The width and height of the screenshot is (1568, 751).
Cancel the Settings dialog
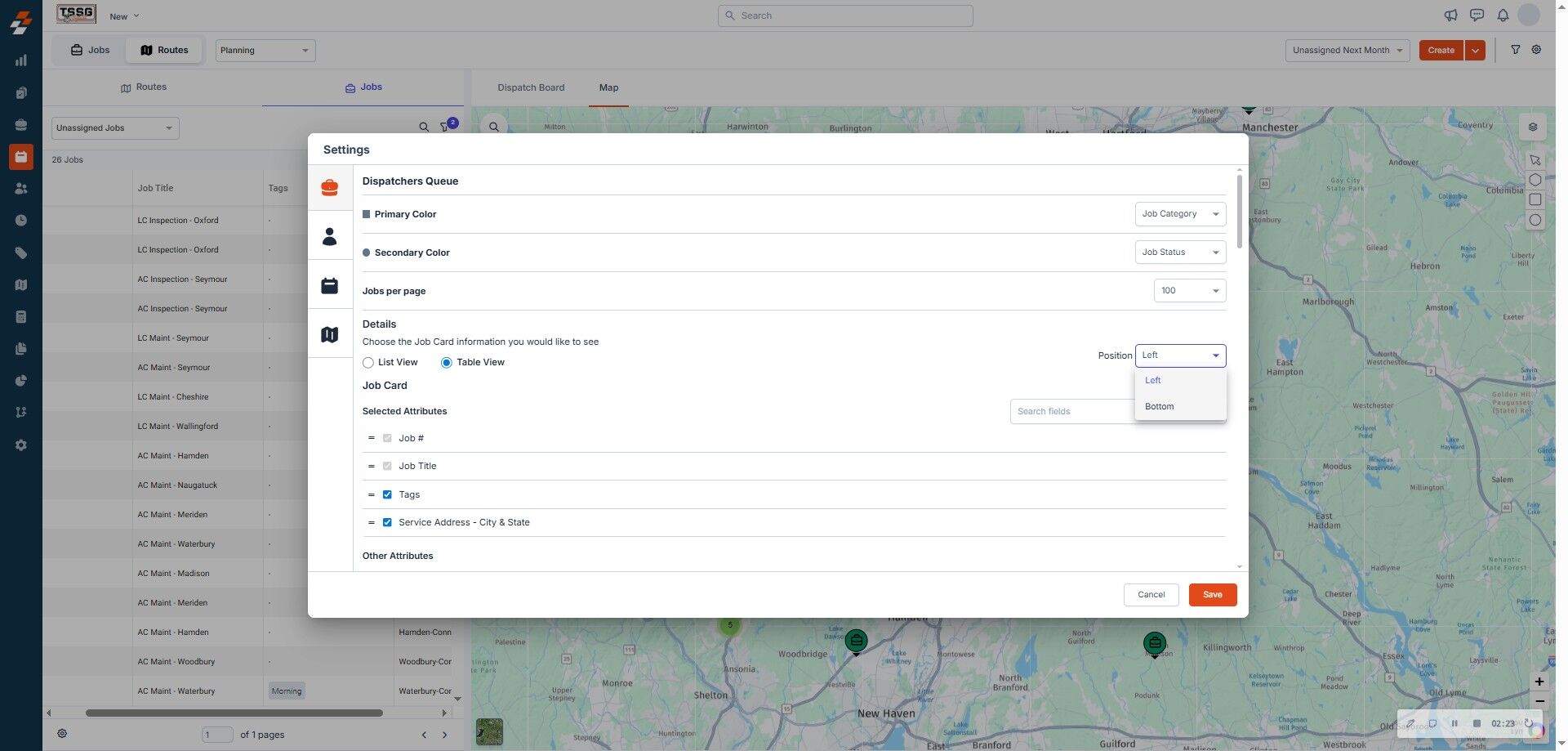[1151, 595]
